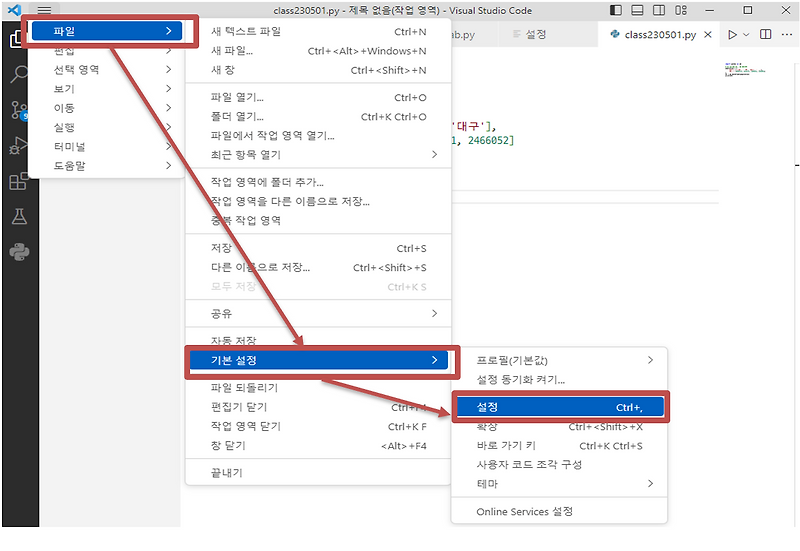Open the Python sidebar icon
The image size is (800, 551).
[x=19, y=252]
